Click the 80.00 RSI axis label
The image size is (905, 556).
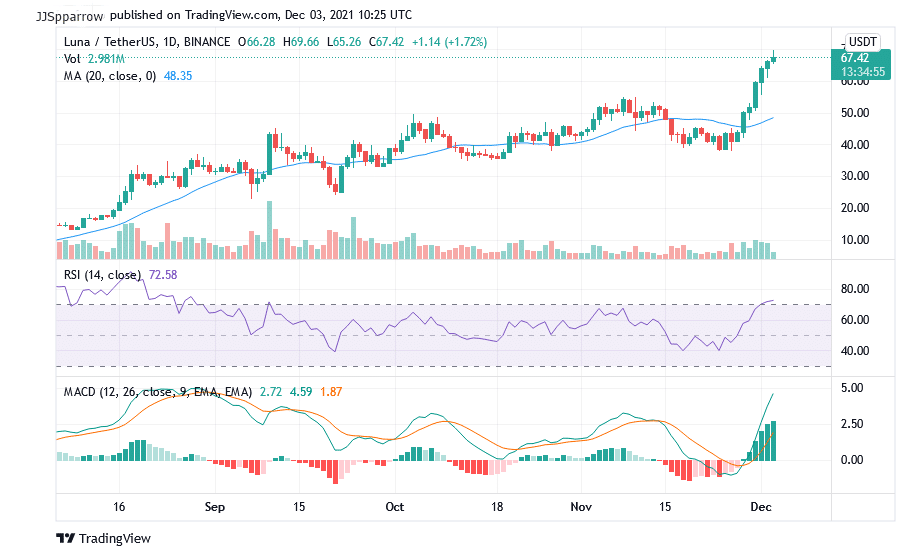(x=855, y=289)
